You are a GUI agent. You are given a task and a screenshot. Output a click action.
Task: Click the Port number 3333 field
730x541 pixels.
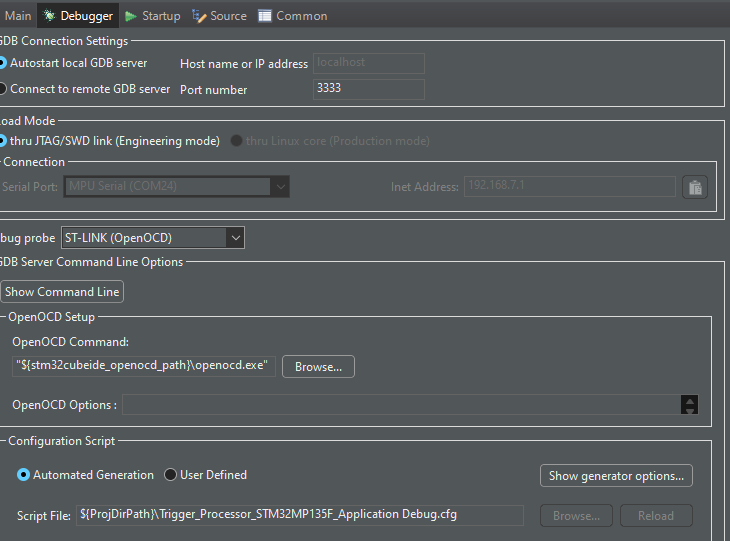pos(369,89)
